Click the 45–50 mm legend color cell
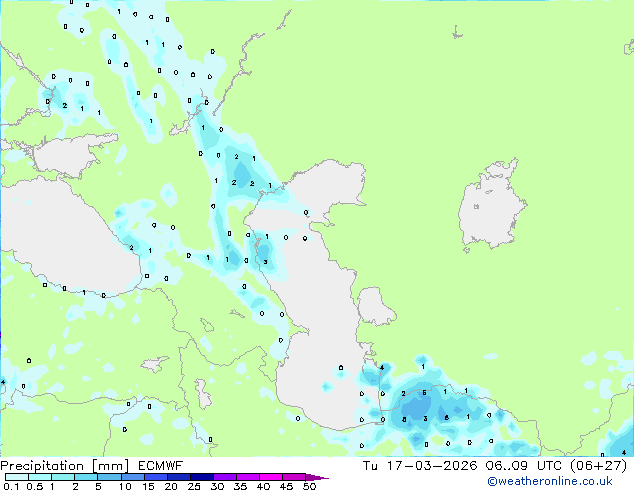 click(294, 477)
